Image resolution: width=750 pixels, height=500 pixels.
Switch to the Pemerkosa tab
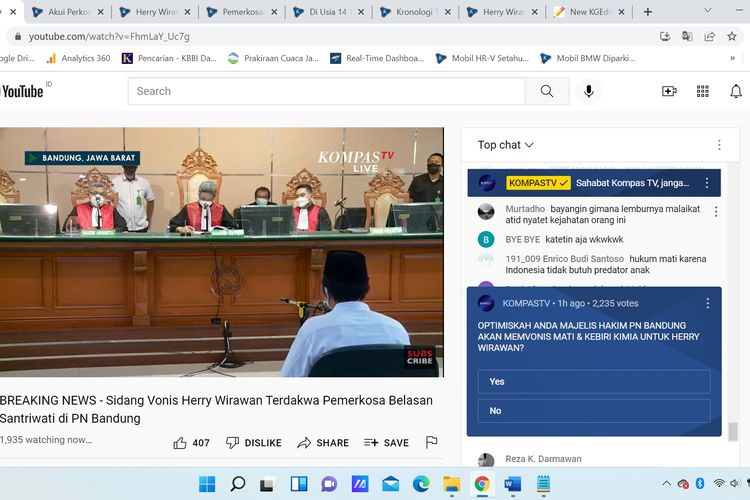pos(242,12)
